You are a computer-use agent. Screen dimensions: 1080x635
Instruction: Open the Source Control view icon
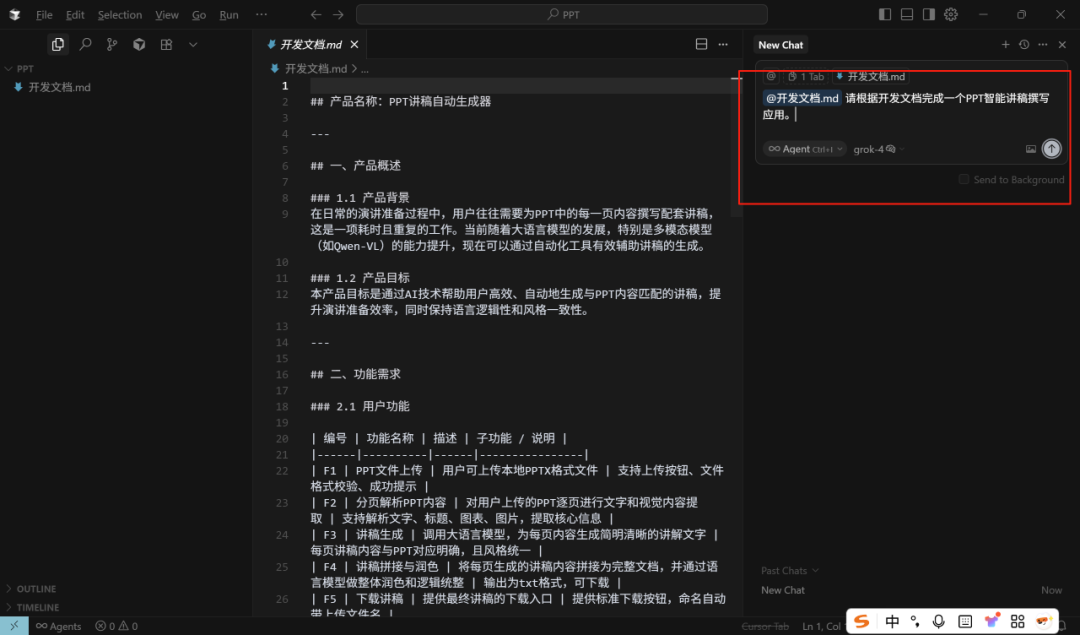[112, 45]
